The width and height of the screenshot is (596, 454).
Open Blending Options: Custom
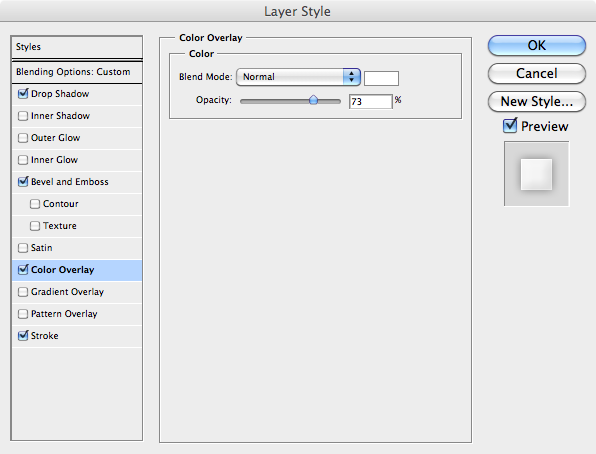tap(77, 72)
